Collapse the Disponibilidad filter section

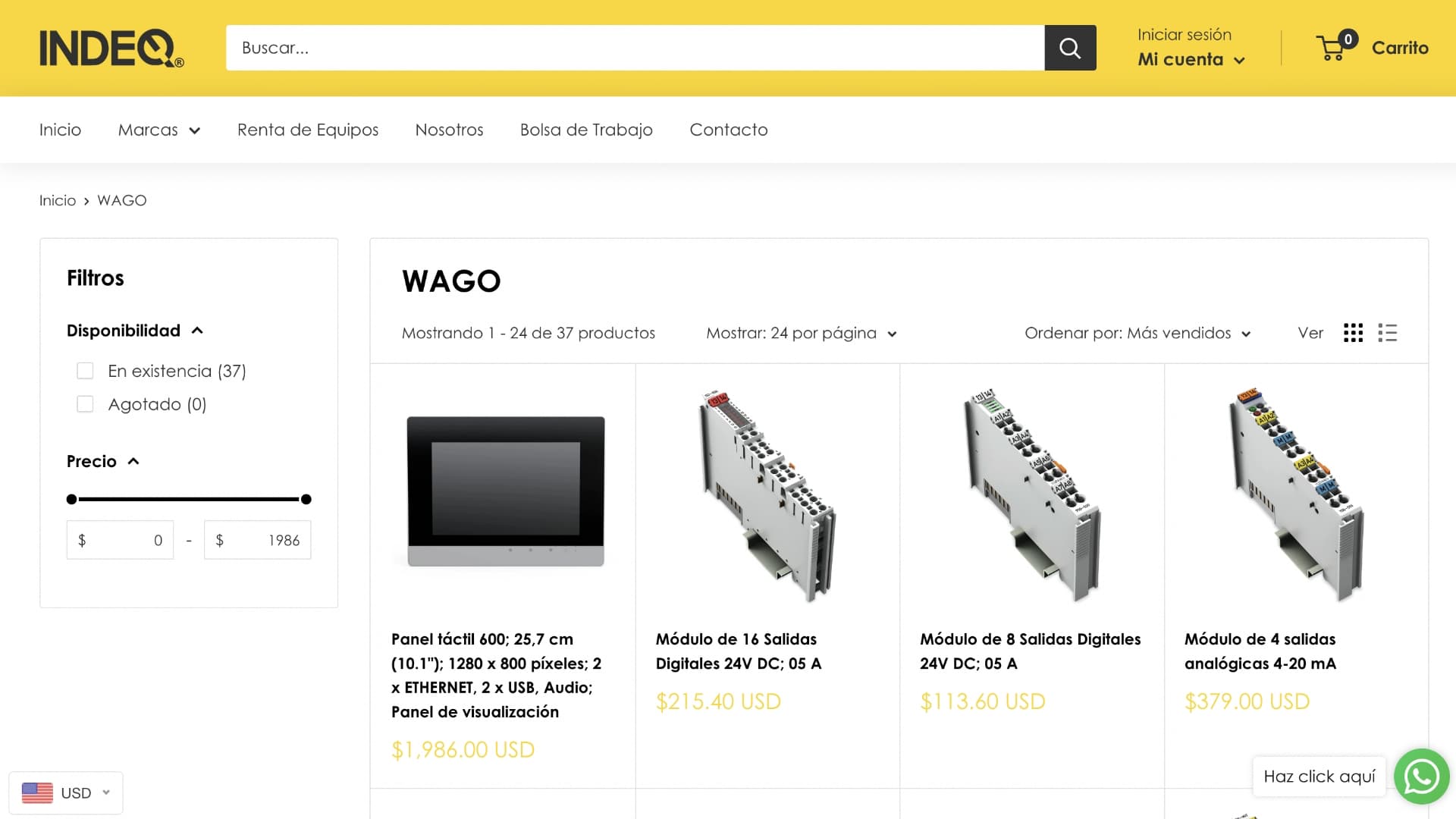[135, 331]
